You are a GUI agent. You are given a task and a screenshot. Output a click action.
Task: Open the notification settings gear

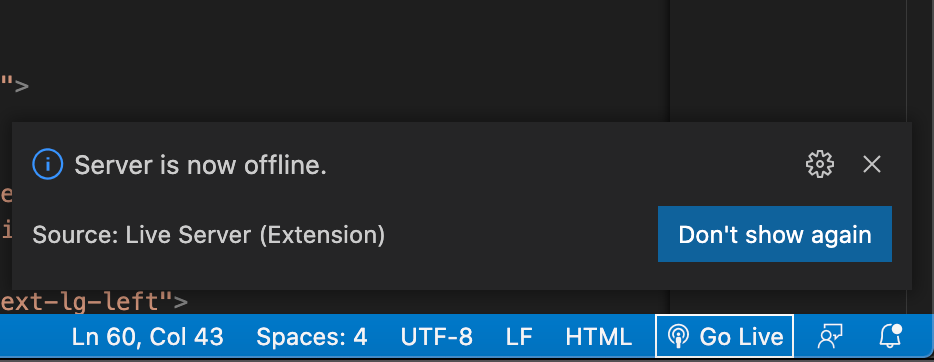[820, 164]
